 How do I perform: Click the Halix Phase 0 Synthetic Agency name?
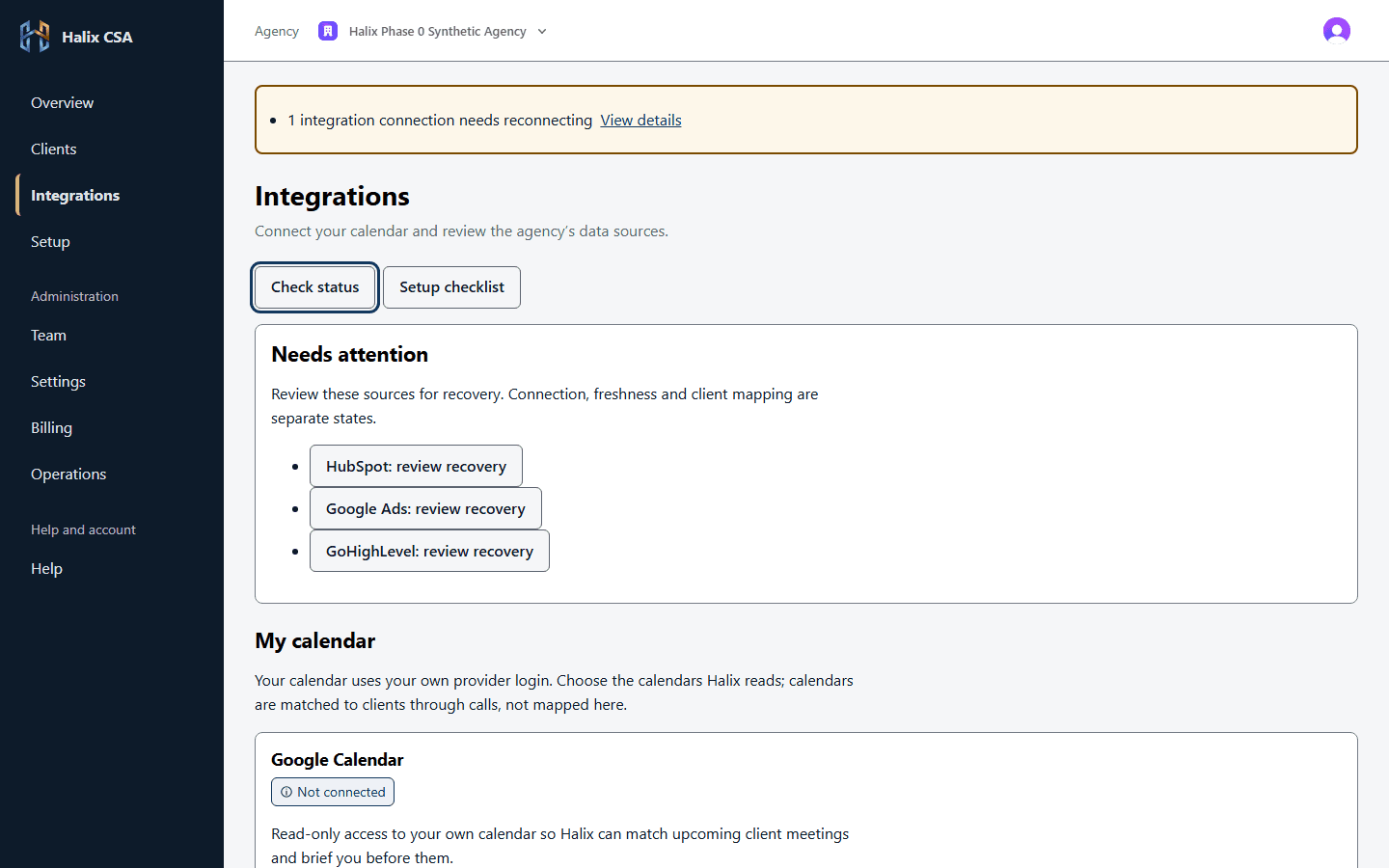(437, 31)
